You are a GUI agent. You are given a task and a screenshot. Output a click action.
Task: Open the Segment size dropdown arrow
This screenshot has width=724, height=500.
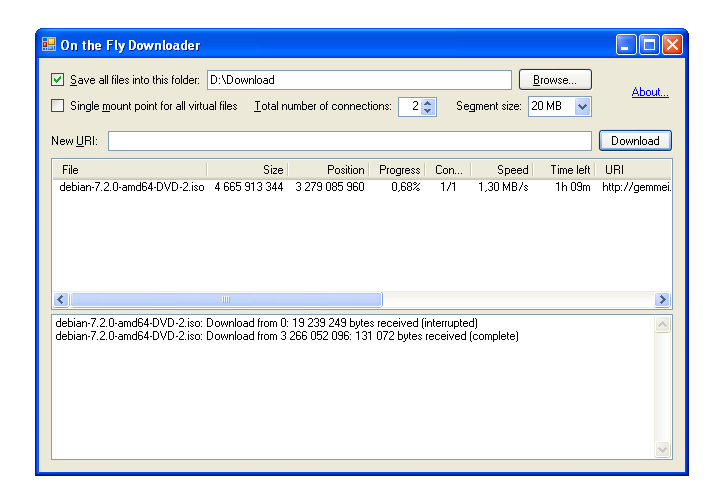pos(583,107)
